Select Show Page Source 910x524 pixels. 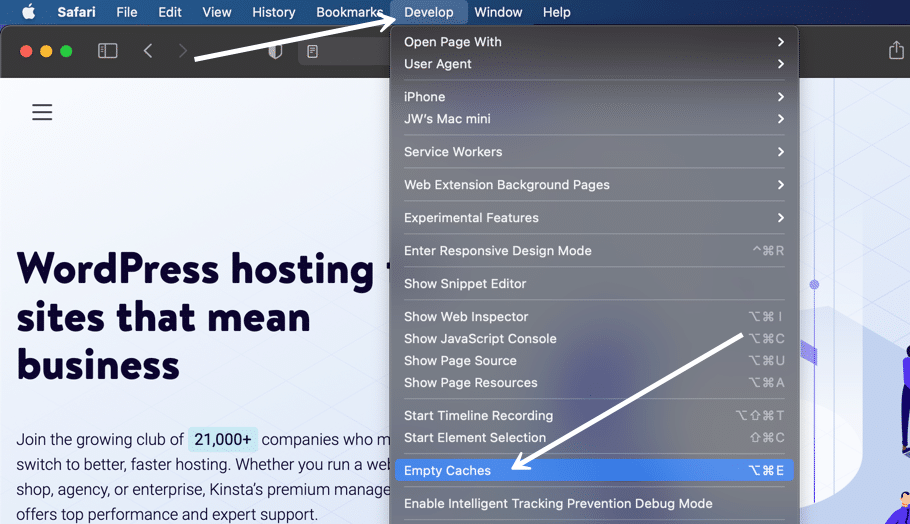pos(594,361)
